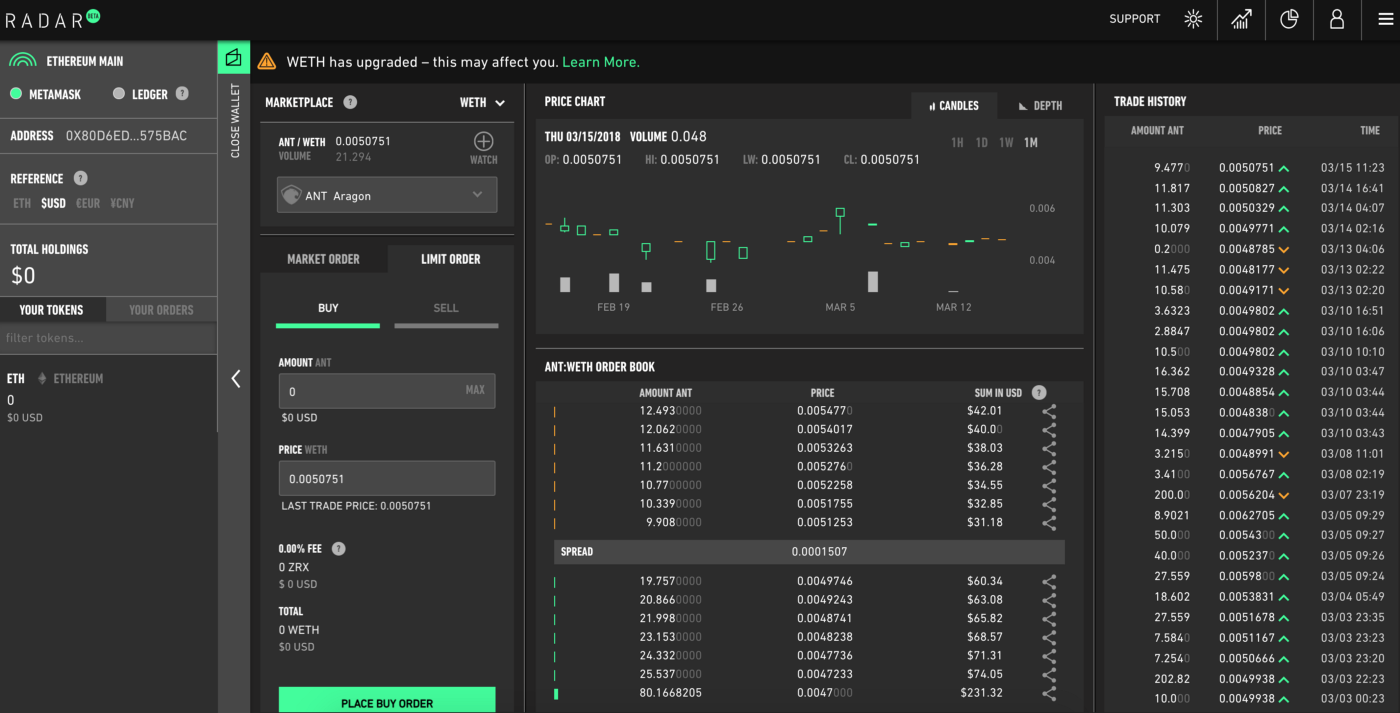Image resolution: width=1400 pixels, height=713 pixels.
Task: Click the Close Wallet vertical tab
Action: point(235,120)
